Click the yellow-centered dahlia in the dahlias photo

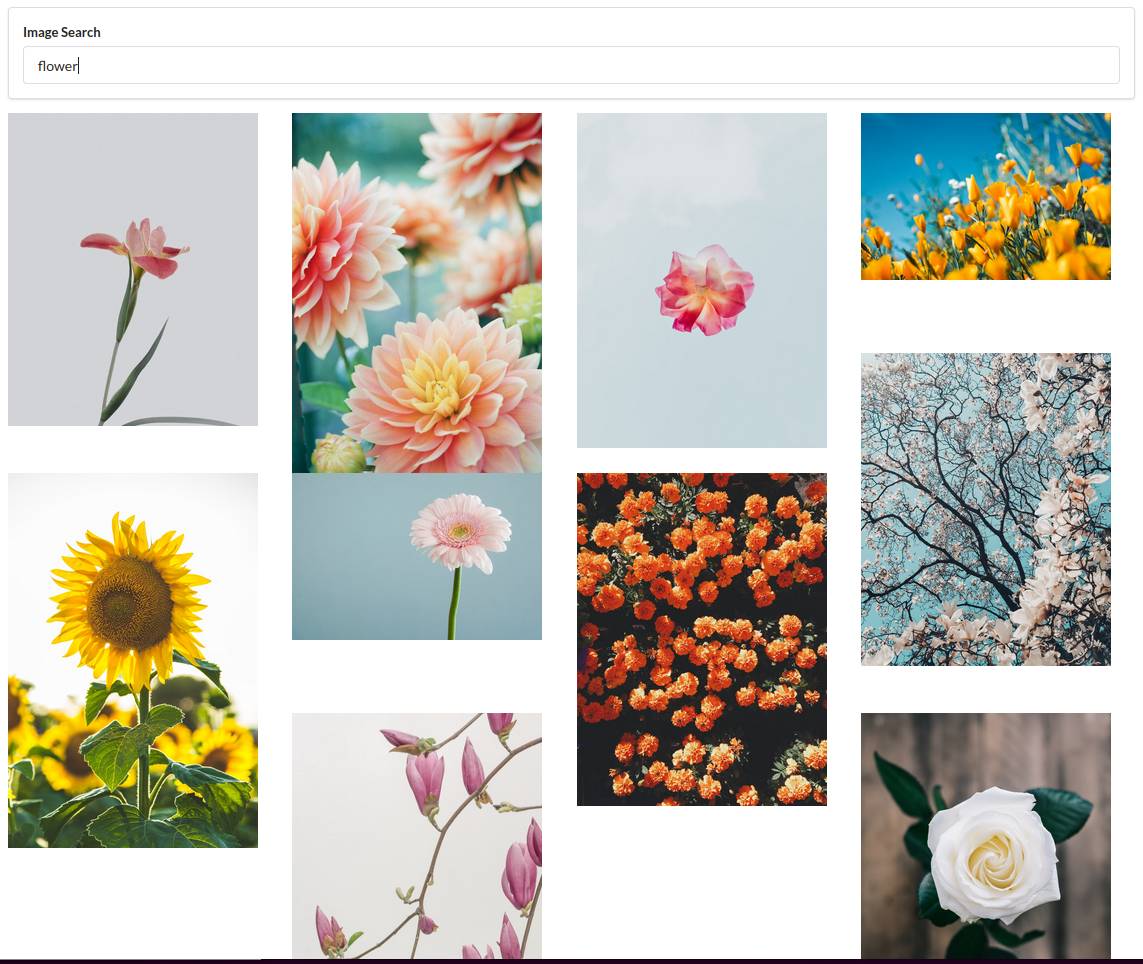[x=442, y=385]
